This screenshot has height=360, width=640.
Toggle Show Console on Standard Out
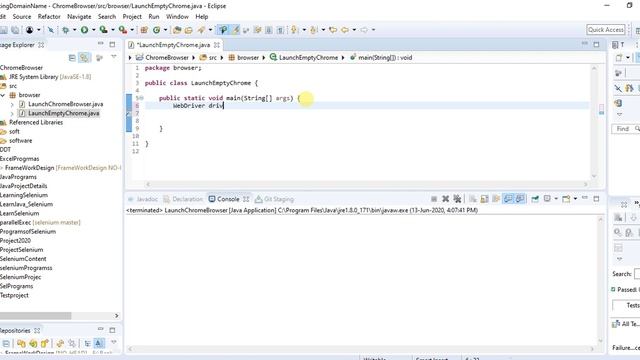508,199
